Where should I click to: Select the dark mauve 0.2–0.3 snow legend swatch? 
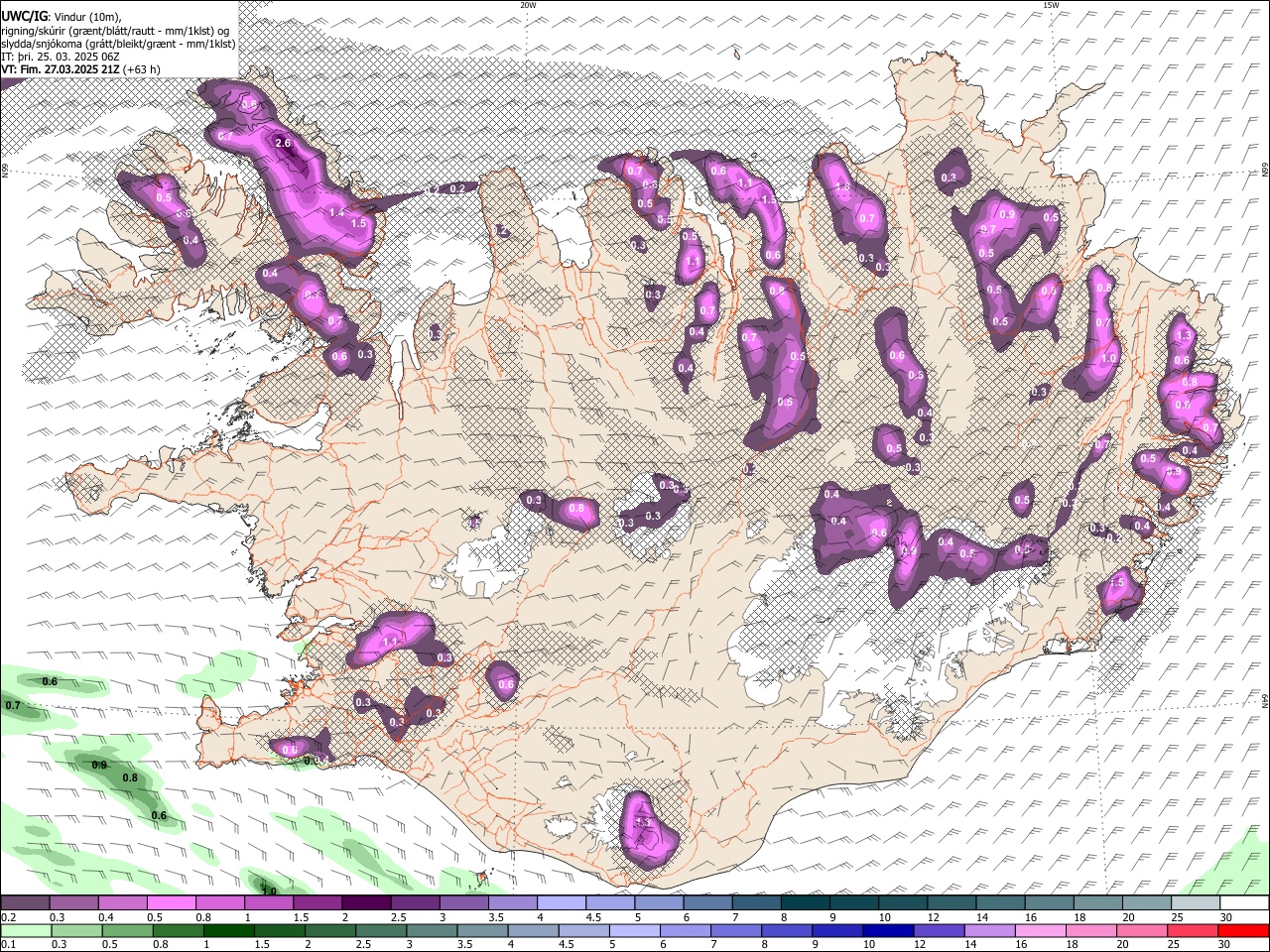coord(25,902)
